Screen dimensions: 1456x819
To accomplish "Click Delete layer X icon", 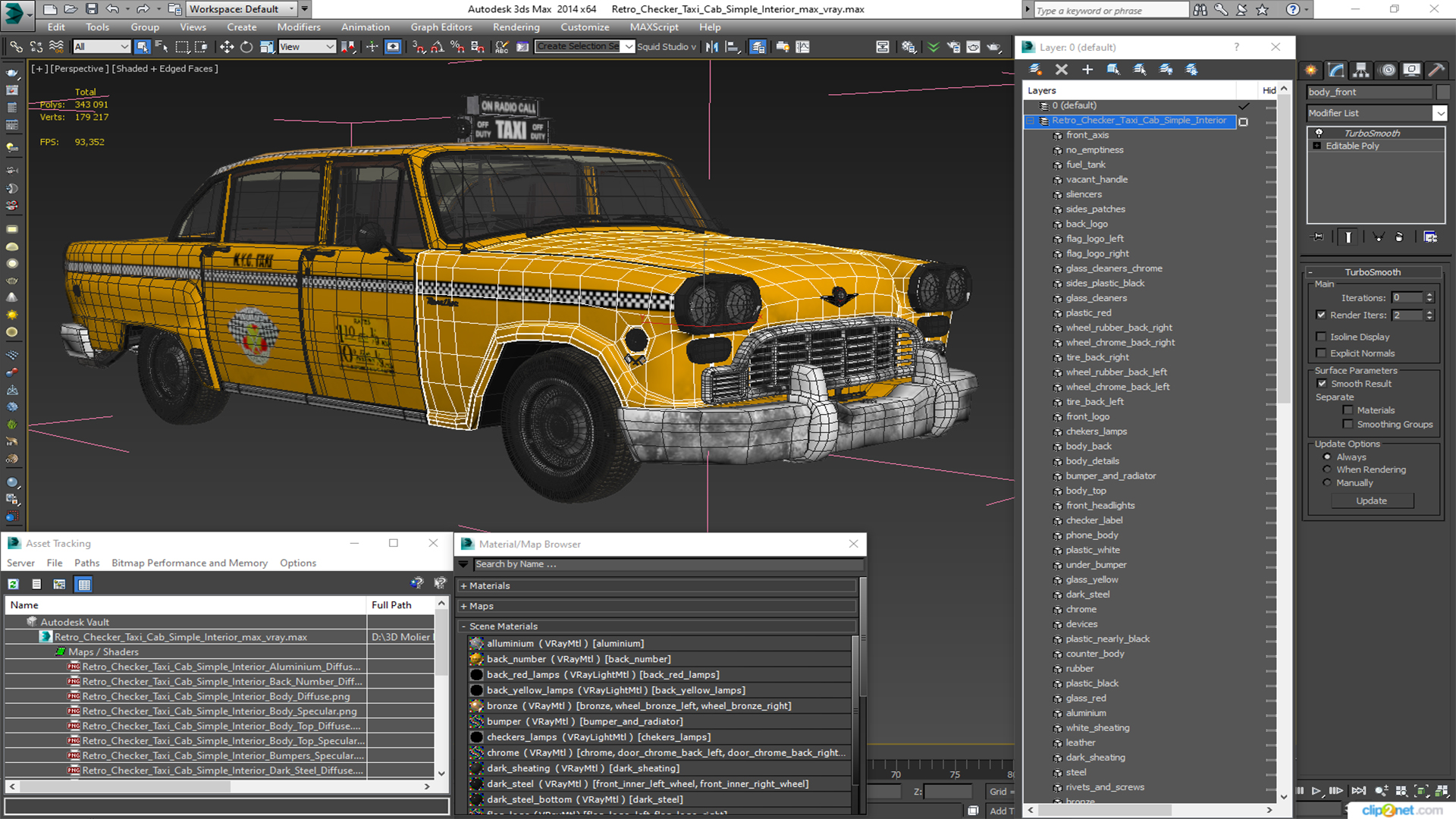I will coord(1062,70).
